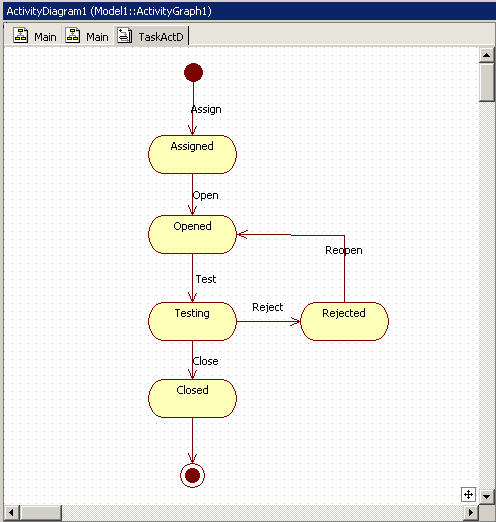Select the initial state filled circle
Image resolution: width=496 pixels, height=522 pixels.
193,72
